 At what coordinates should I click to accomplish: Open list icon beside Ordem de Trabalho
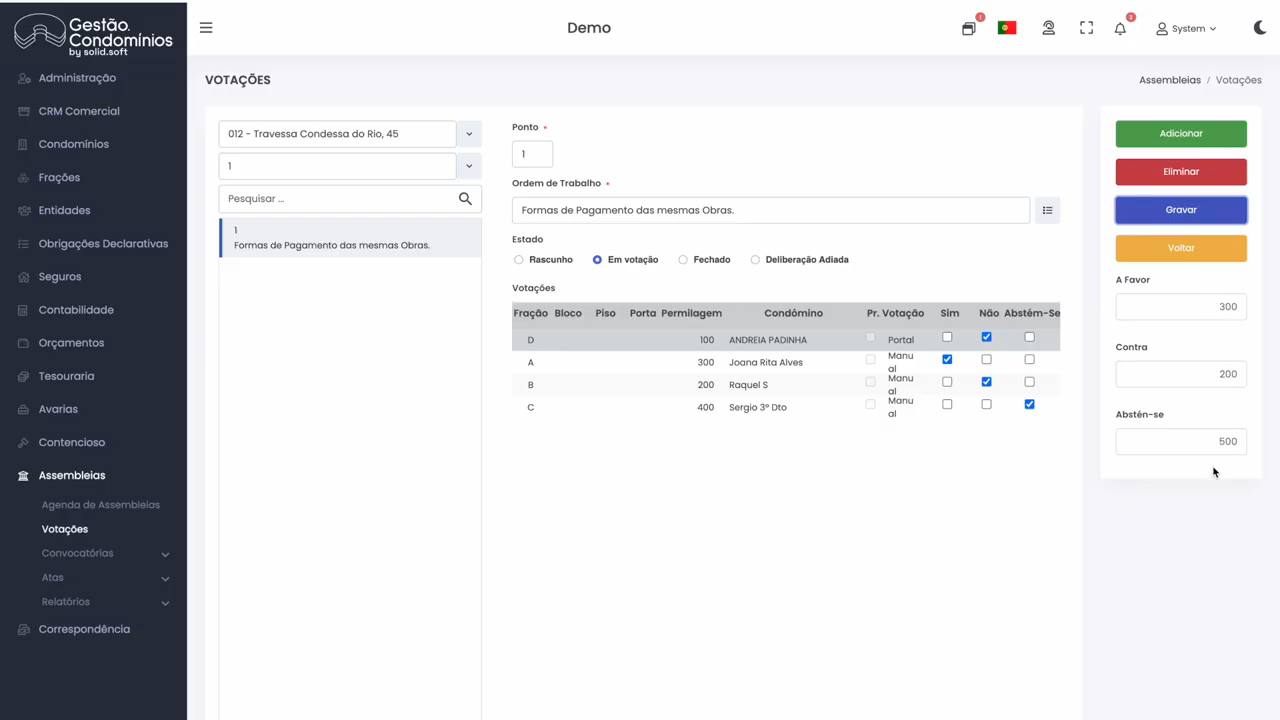click(x=1047, y=210)
